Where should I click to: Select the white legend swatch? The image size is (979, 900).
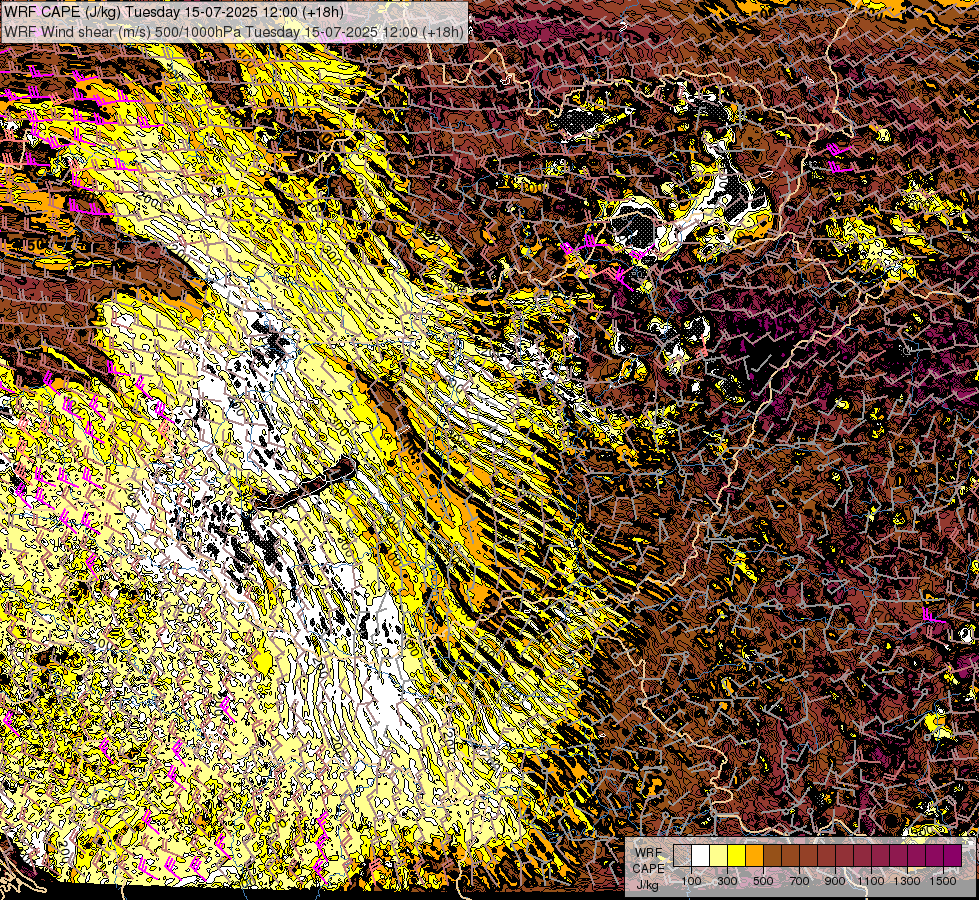click(x=701, y=856)
